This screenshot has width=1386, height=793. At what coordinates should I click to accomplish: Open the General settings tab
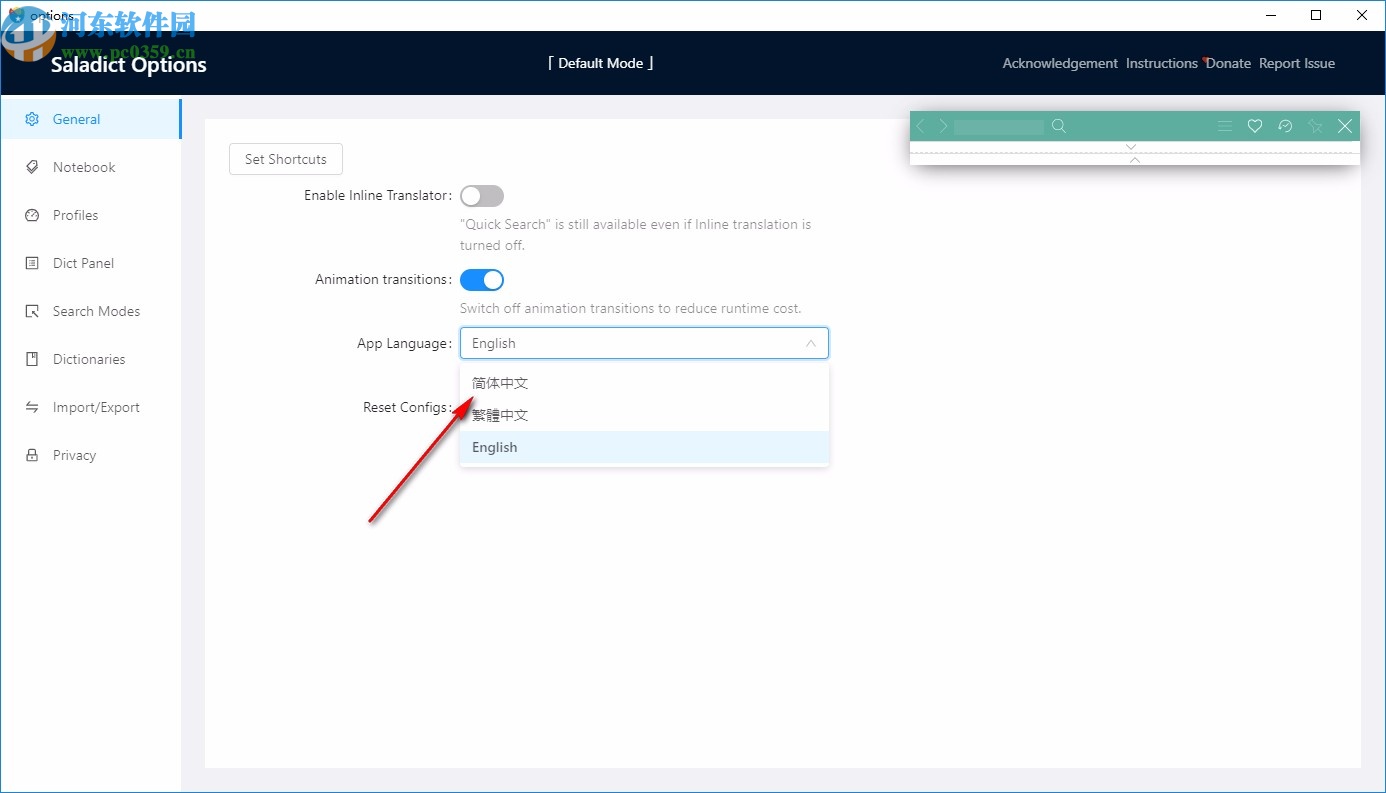(90, 119)
